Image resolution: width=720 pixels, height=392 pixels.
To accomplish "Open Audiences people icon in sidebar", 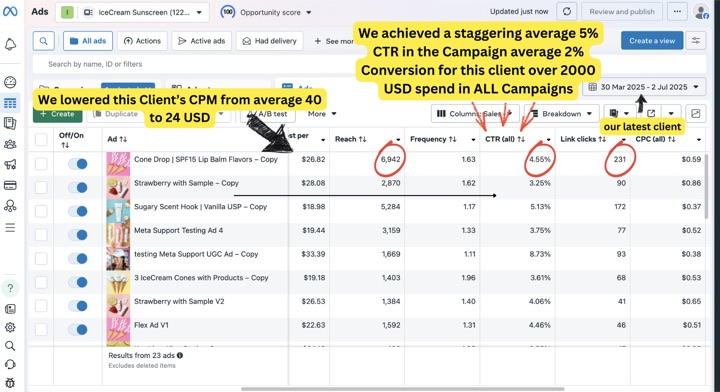I will [10, 144].
